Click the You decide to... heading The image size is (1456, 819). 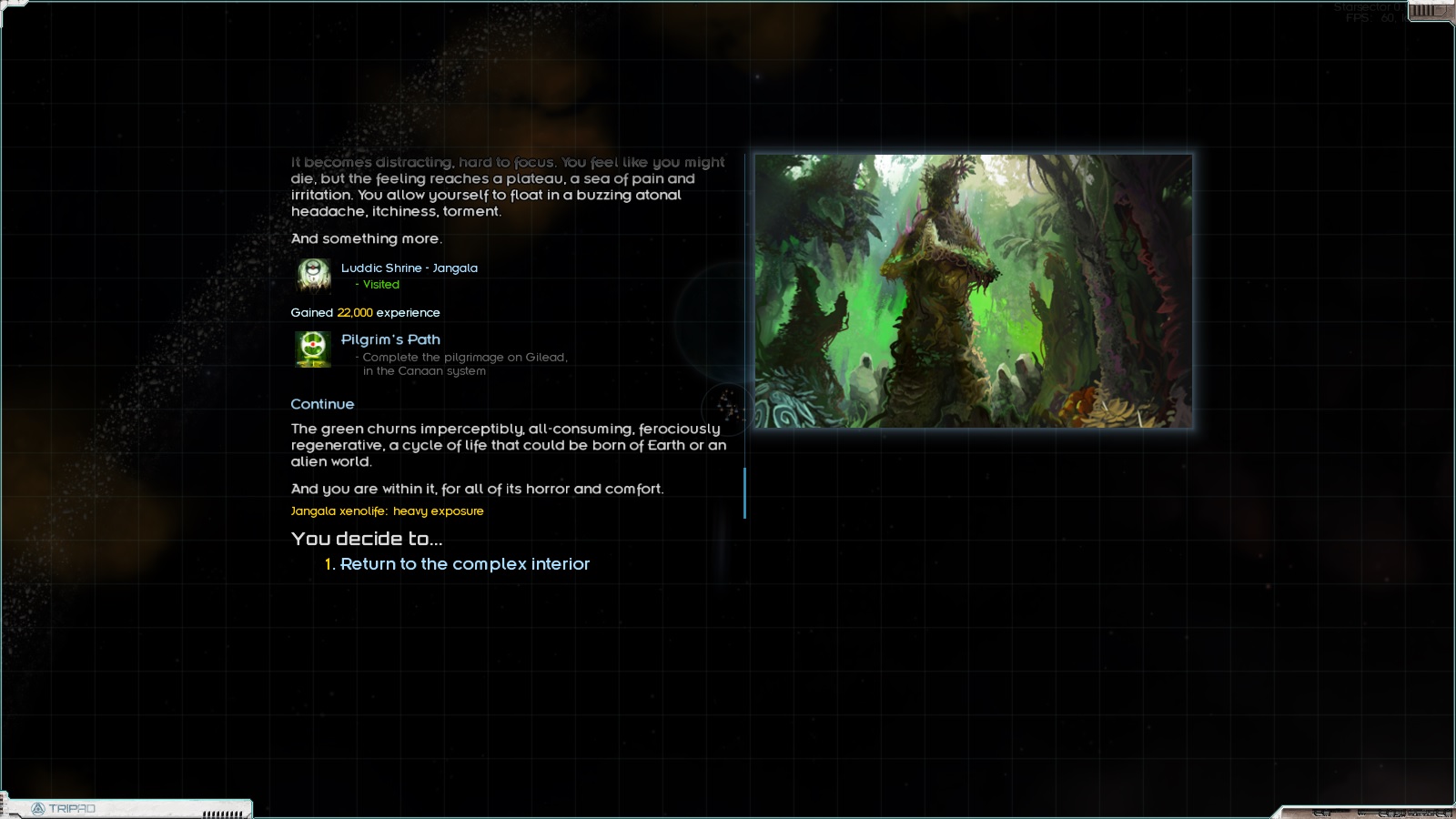367,539
